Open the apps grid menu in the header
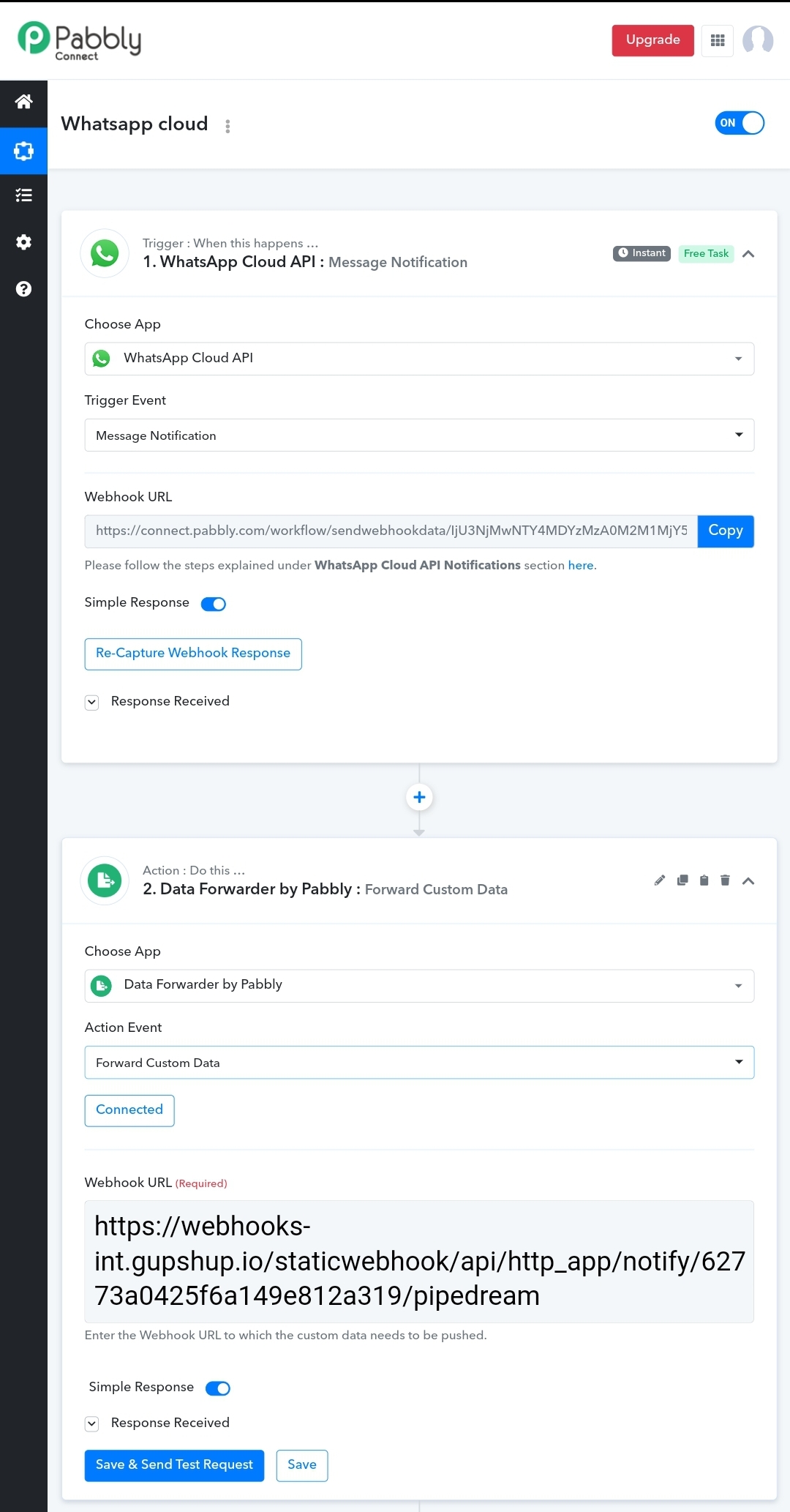 718,40
